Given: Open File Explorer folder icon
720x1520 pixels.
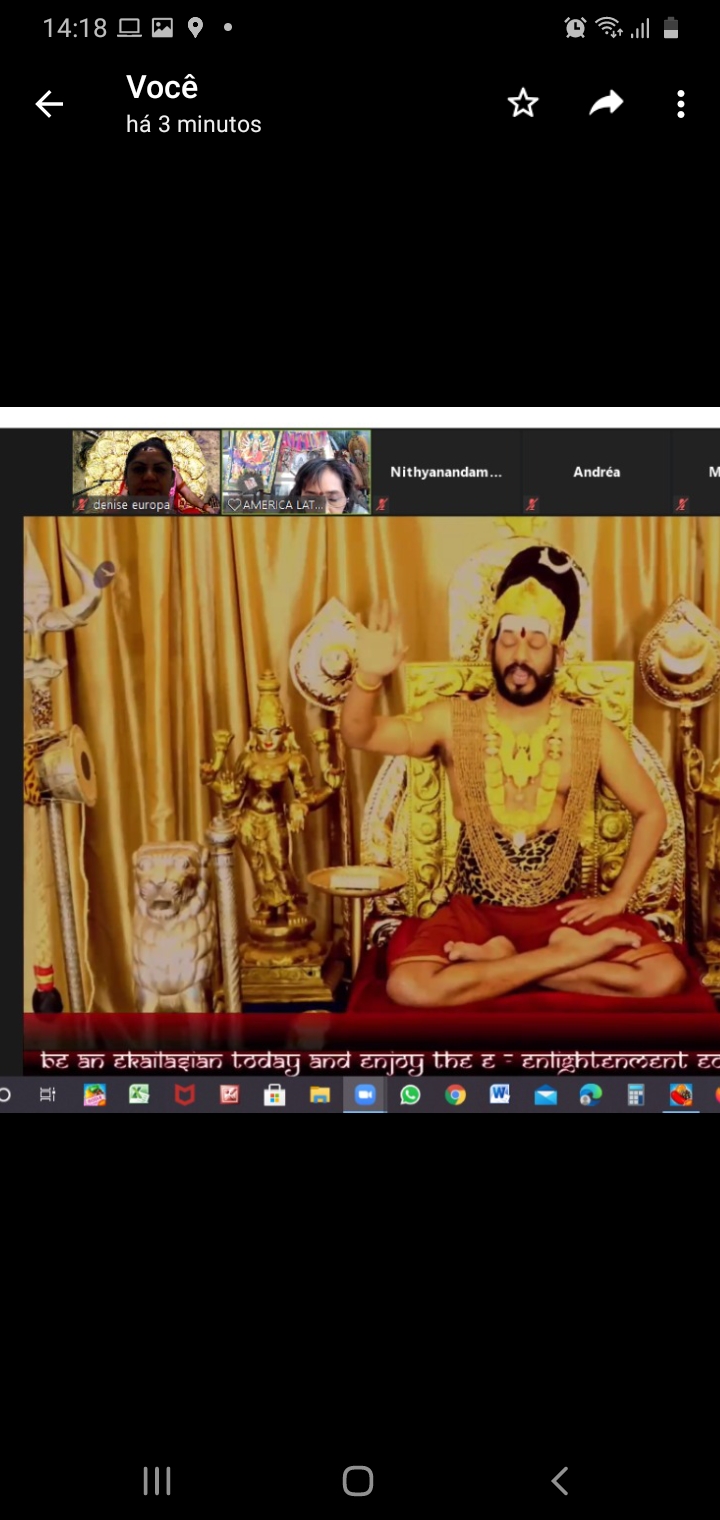Looking at the screenshot, I should click(320, 1095).
